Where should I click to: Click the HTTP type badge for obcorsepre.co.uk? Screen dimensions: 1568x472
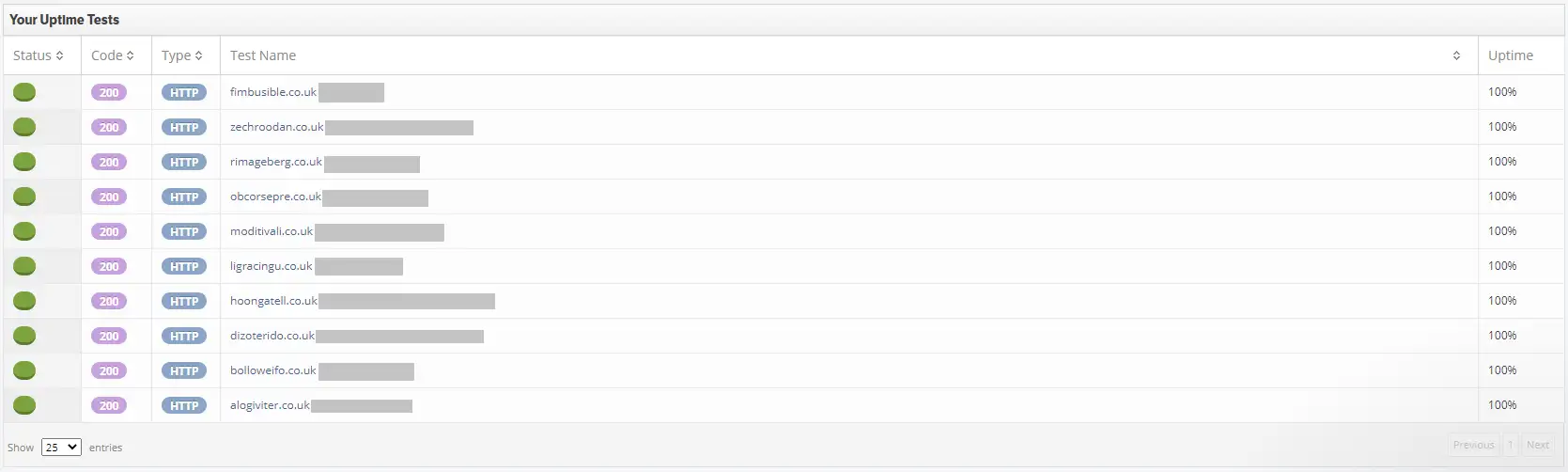point(184,197)
